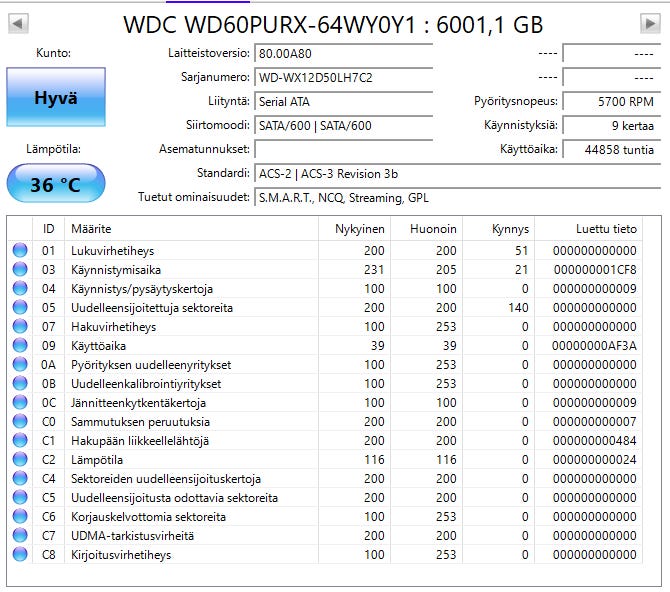Image resolution: width=670 pixels, height=592 pixels.
Task: Click the Huonoin column header
Action: click(x=426, y=229)
